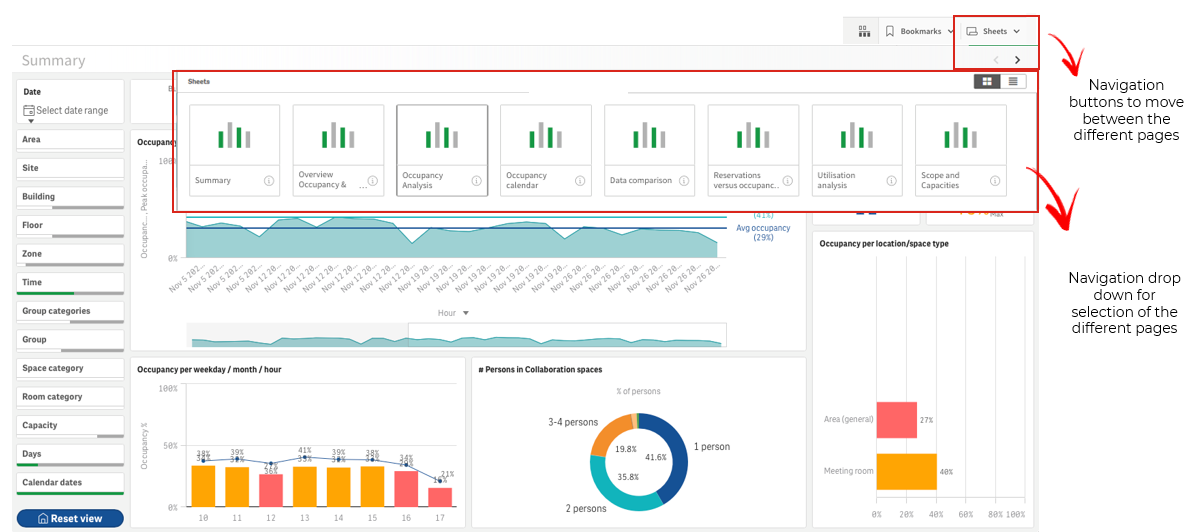Image resolution: width=1195 pixels, height=532 pixels.
Task: Switch sheets panel to list view
Action: (1013, 81)
